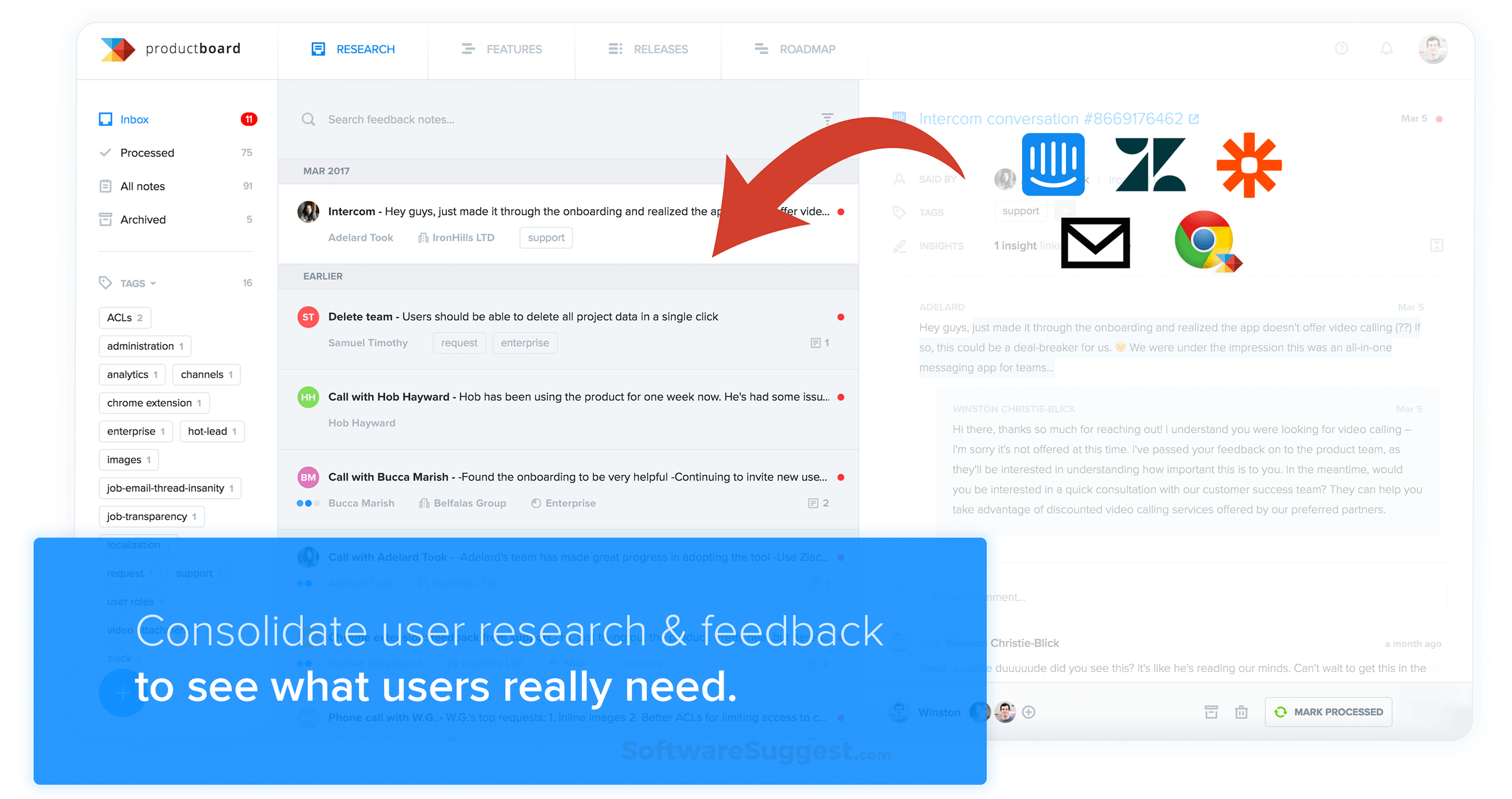Click Adelard Took's avatar in Intercom note
Image resolution: width=1512 pixels, height=799 pixels.
click(x=308, y=212)
